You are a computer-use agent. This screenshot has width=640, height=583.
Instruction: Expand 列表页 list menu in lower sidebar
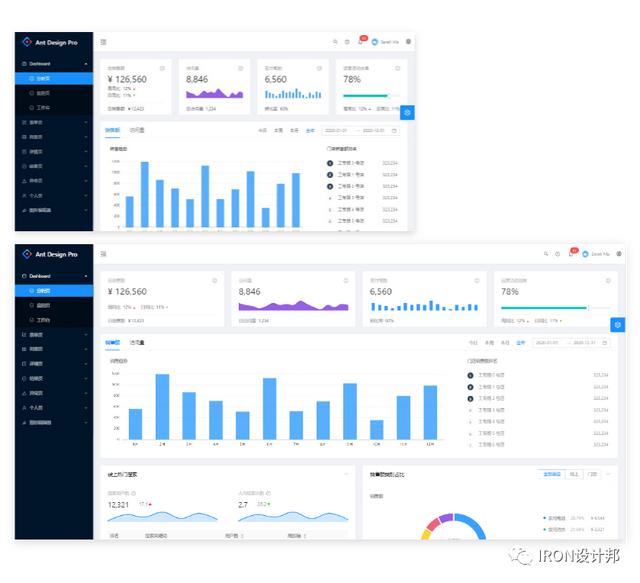pyautogui.click(x=54, y=349)
